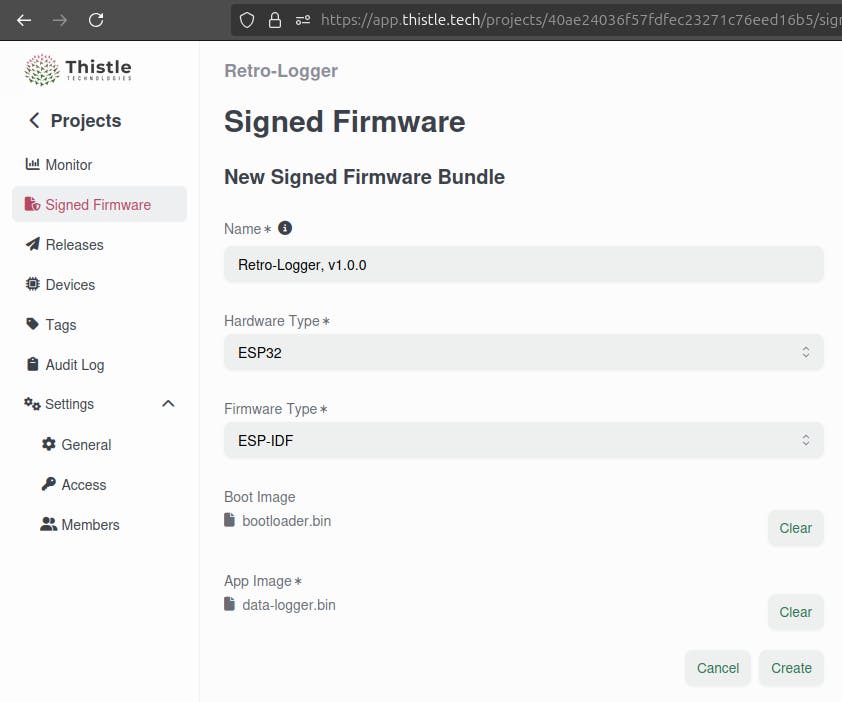Click the browser back arrow
Viewport: 842px width, 702px height.
coord(24,19)
